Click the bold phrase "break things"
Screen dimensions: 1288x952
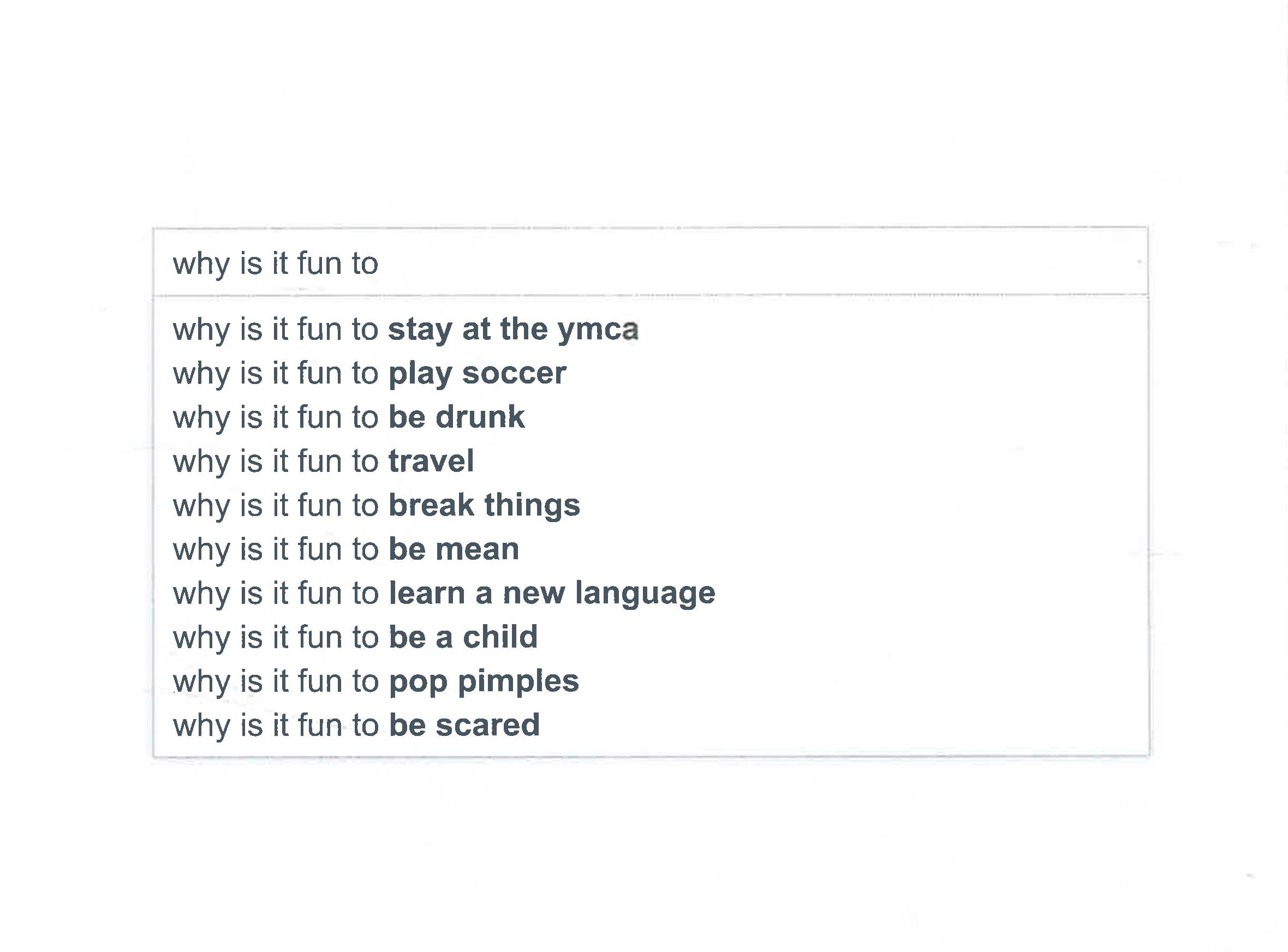coord(483,505)
